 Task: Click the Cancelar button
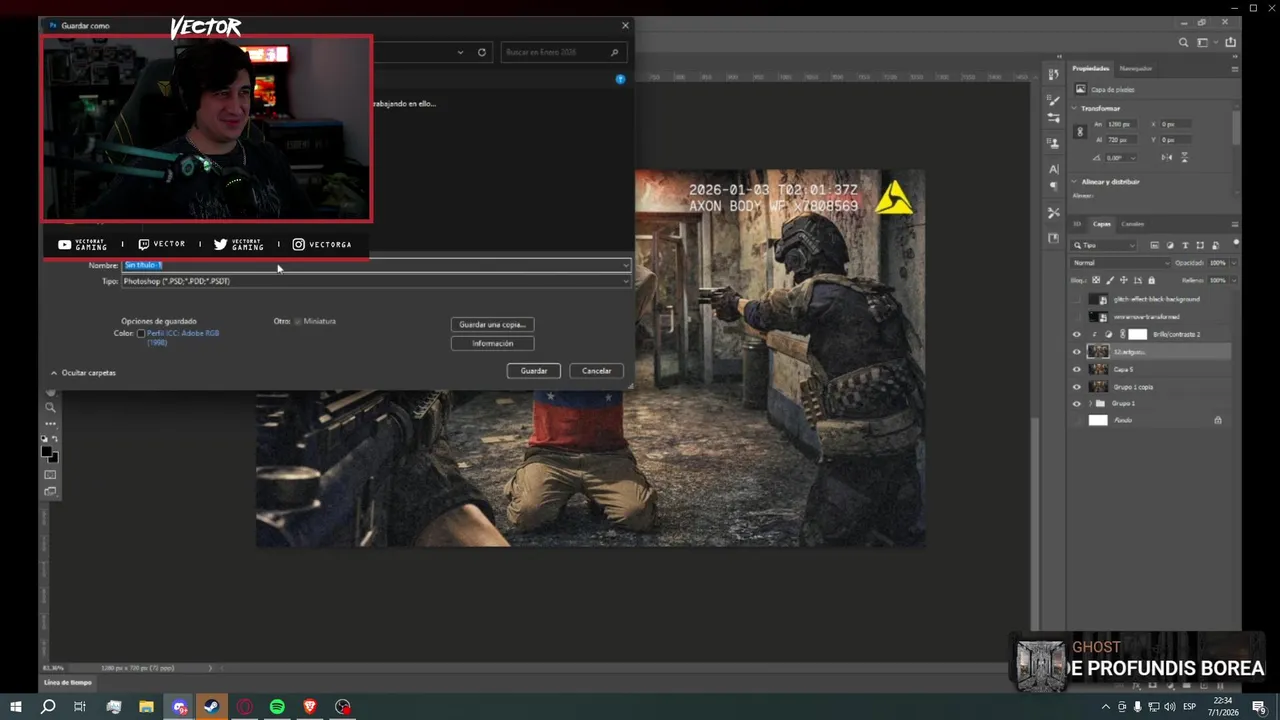tap(597, 371)
